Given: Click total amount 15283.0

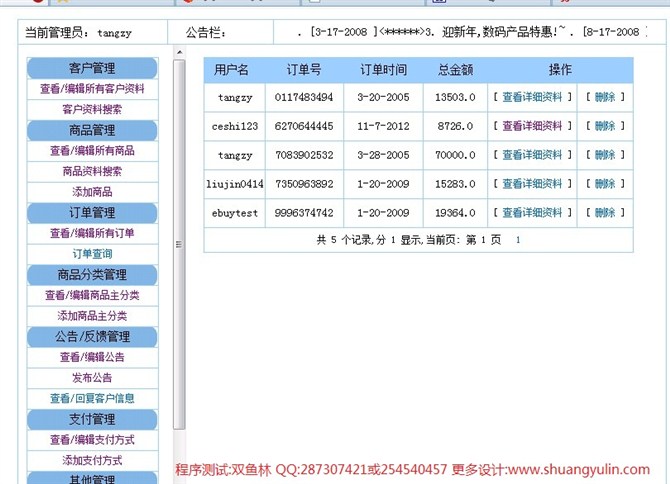Looking at the screenshot, I should coord(455,184).
